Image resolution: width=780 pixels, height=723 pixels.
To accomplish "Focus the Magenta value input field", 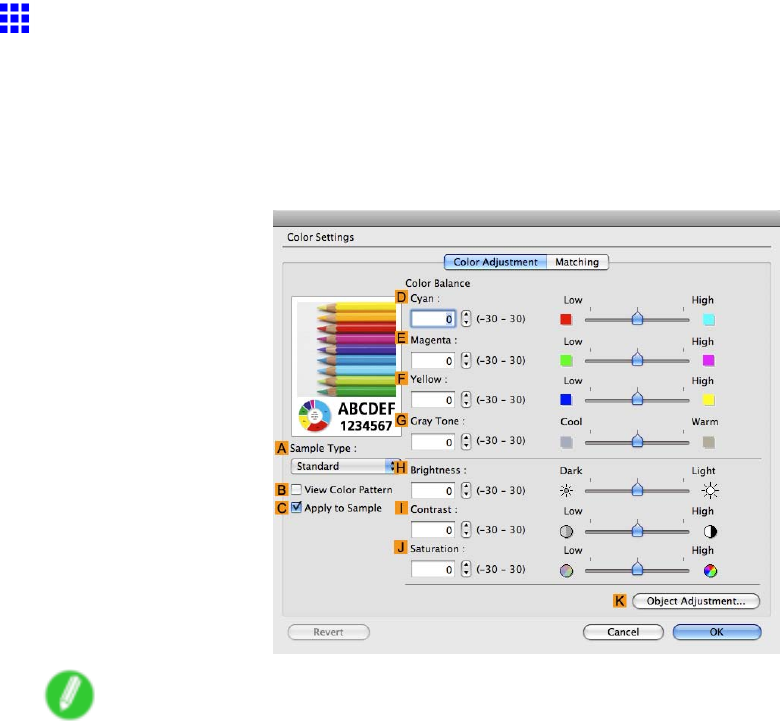I will tap(433, 360).
